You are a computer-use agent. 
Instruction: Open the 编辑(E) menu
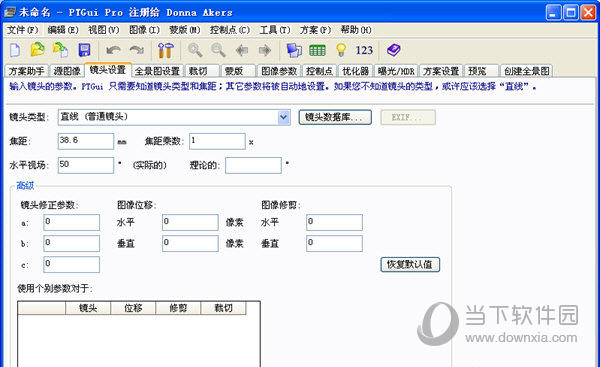point(63,30)
